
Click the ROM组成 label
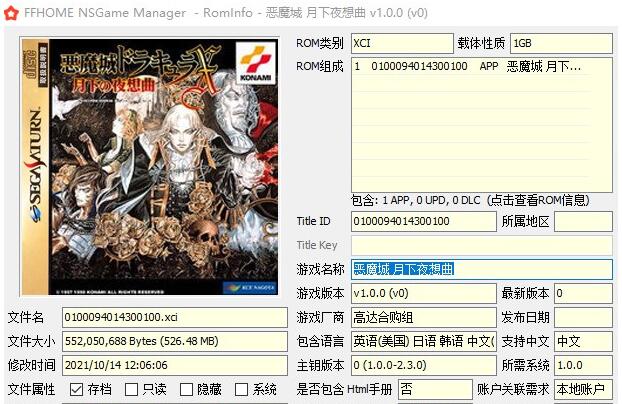pos(320,67)
